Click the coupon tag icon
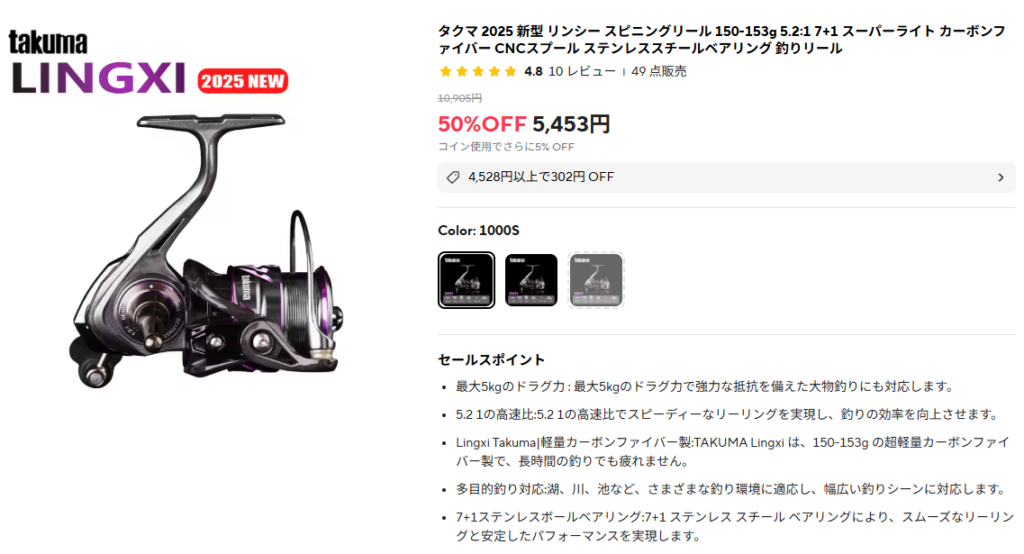Viewport: 1024px width, 554px height. (453, 178)
